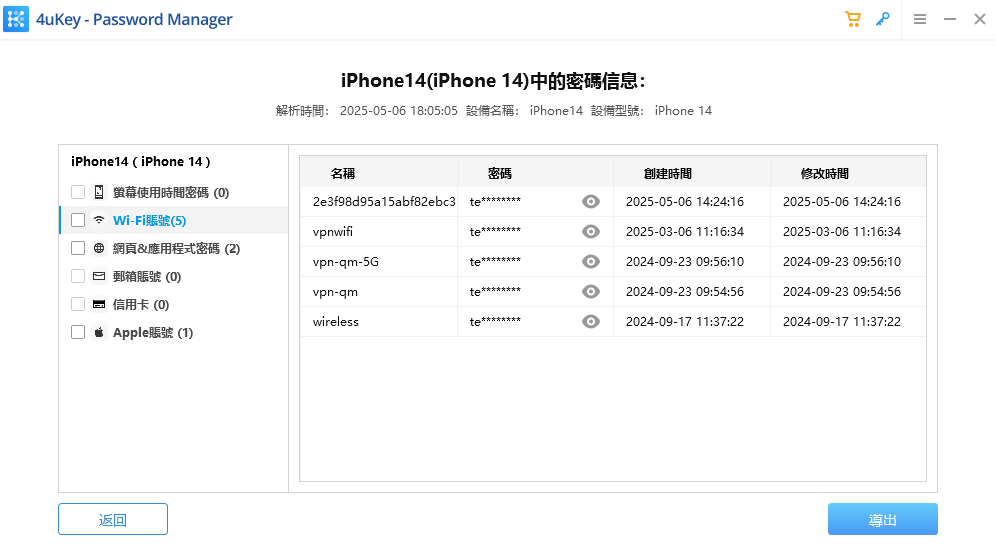Select the Apple賬號 checkbox
This screenshot has width=996, height=554.
tap(77, 332)
